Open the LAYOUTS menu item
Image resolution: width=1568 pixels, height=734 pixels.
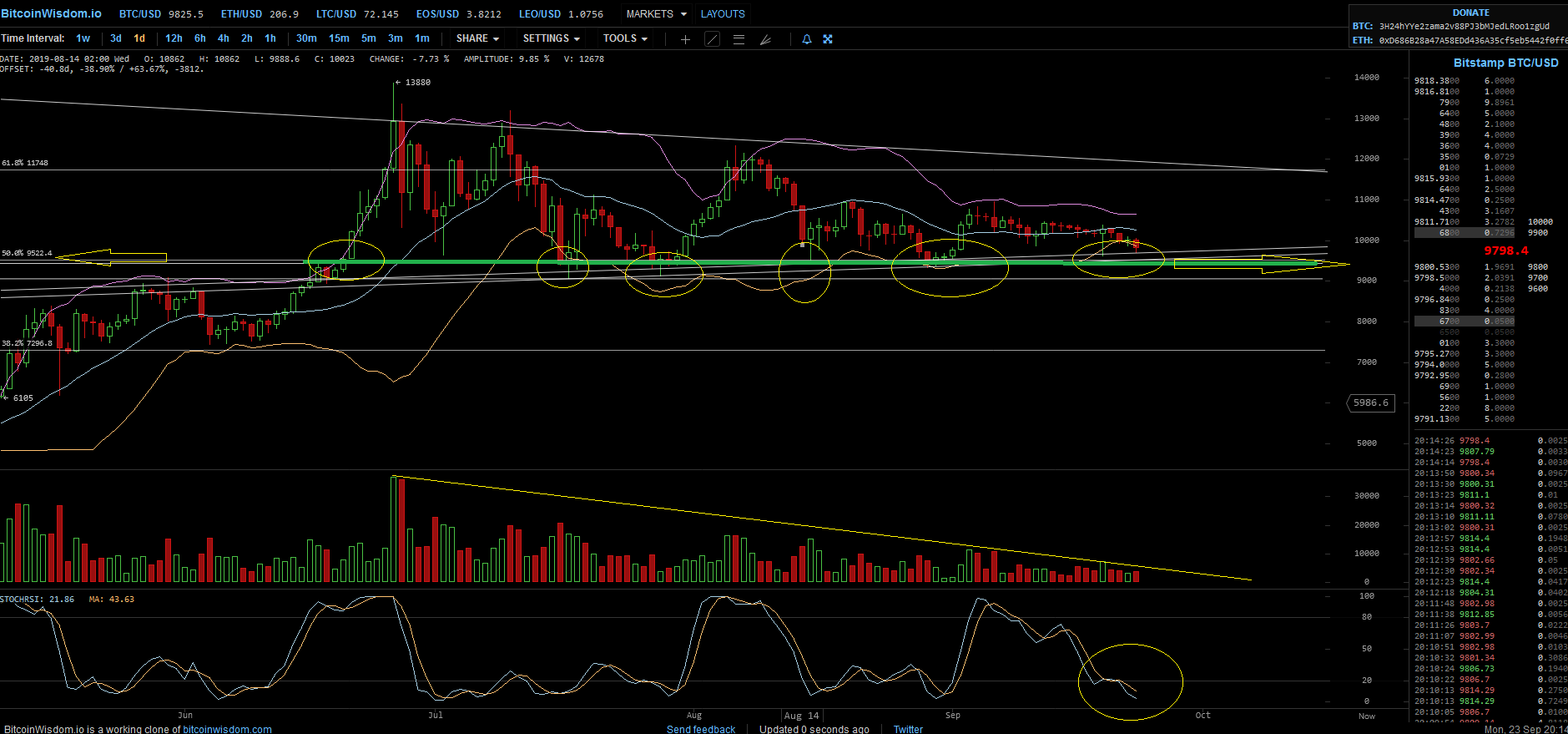coord(722,14)
